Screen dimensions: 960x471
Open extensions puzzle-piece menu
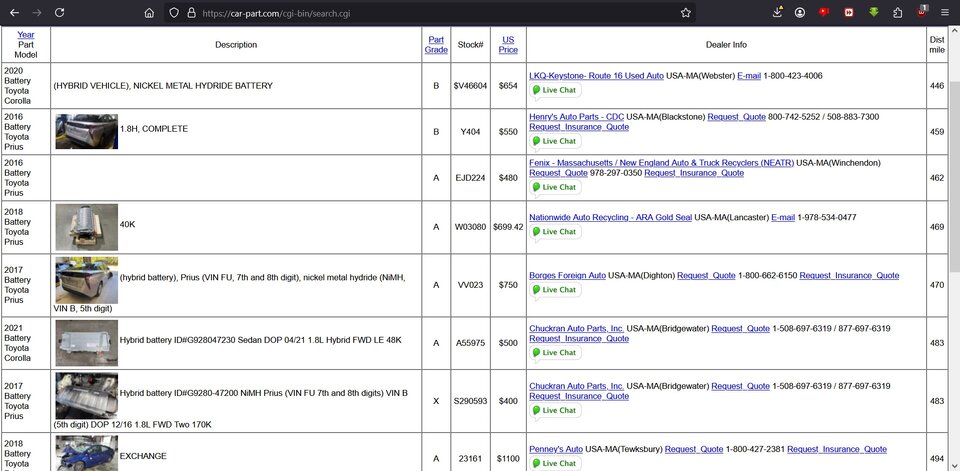[898, 12]
